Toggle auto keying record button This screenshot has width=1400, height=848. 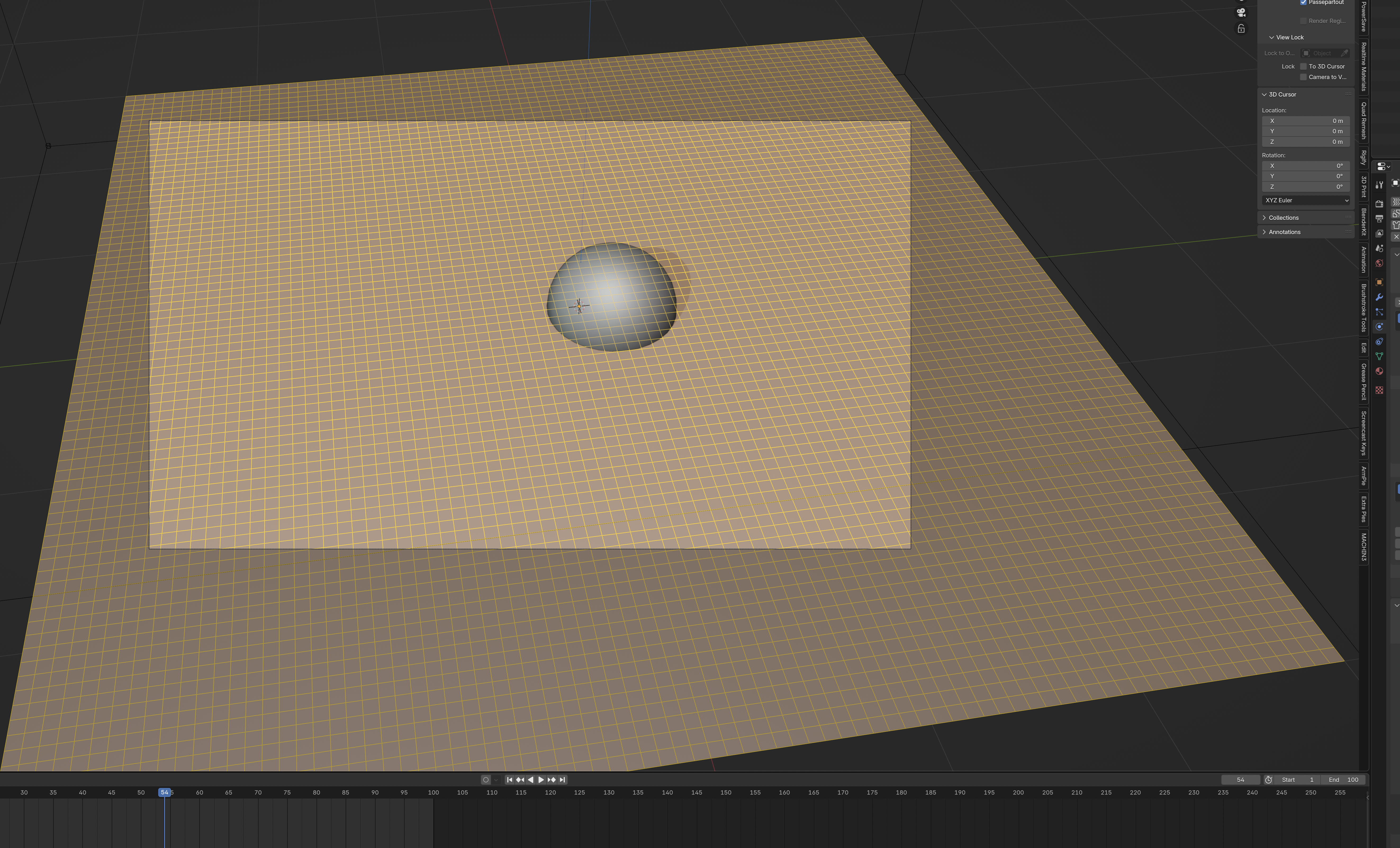pyautogui.click(x=486, y=780)
